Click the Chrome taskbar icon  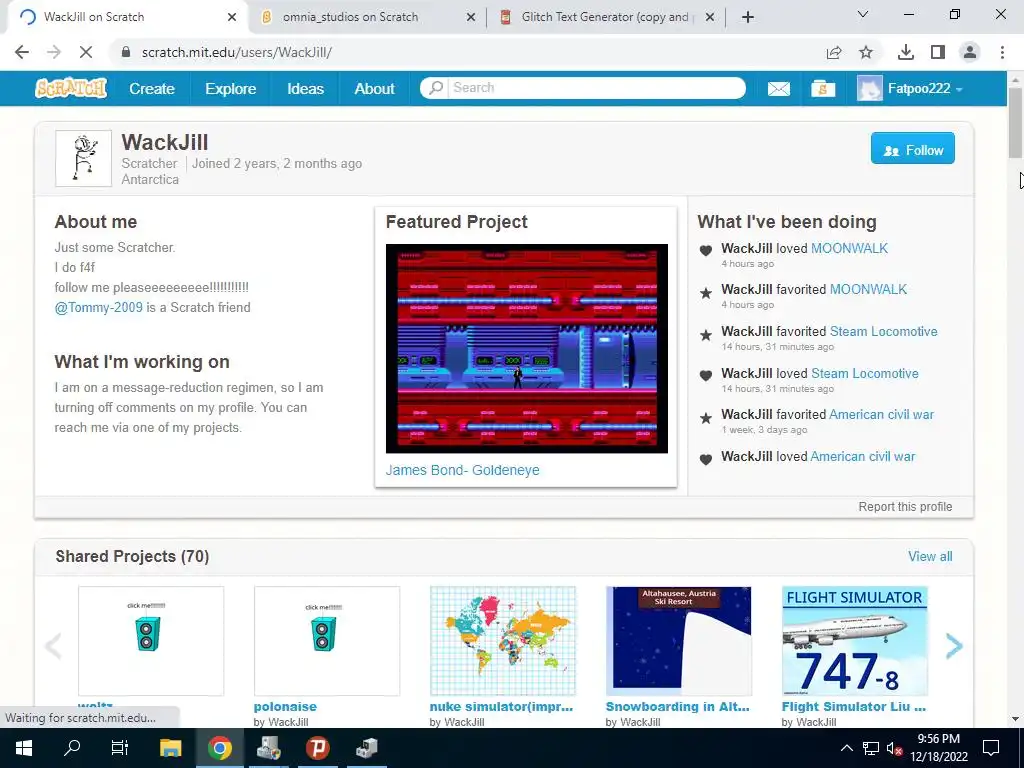coord(219,748)
